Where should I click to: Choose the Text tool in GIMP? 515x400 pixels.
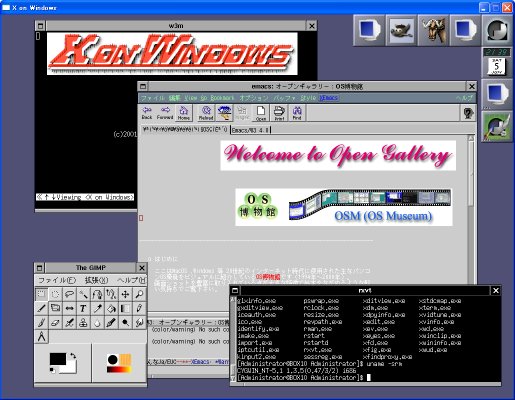click(83, 308)
